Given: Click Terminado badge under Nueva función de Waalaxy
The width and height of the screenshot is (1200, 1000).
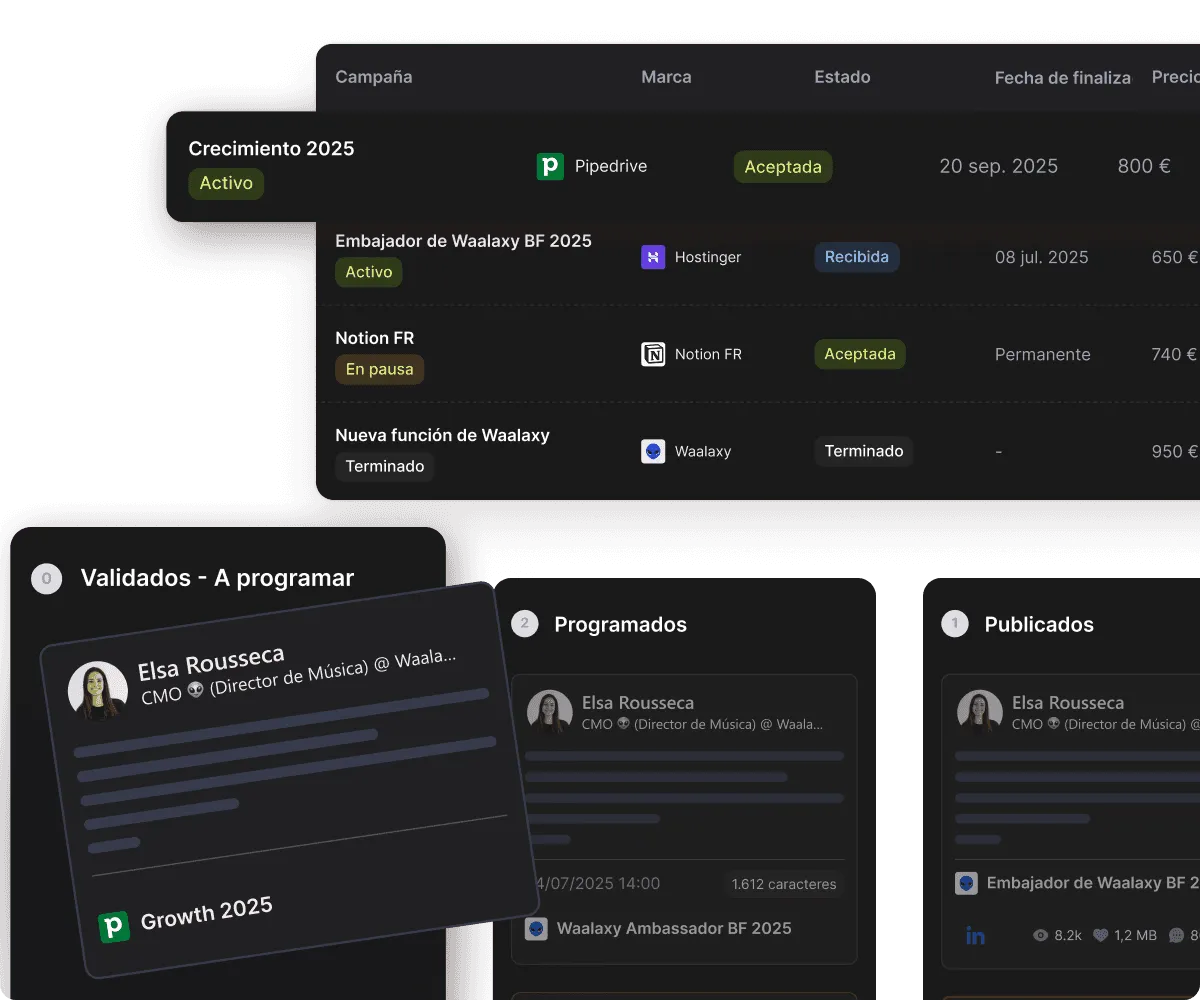Looking at the screenshot, I should click(x=385, y=466).
